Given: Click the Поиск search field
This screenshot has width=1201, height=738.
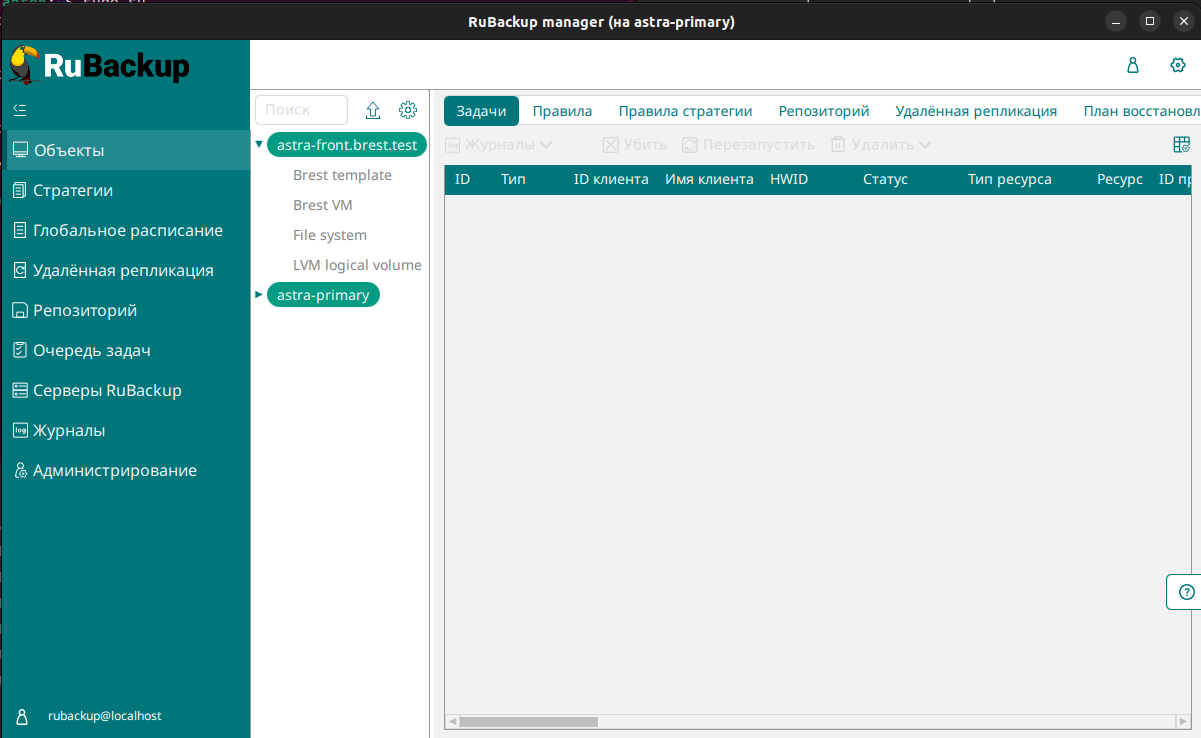Looking at the screenshot, I should pos(301,110).
